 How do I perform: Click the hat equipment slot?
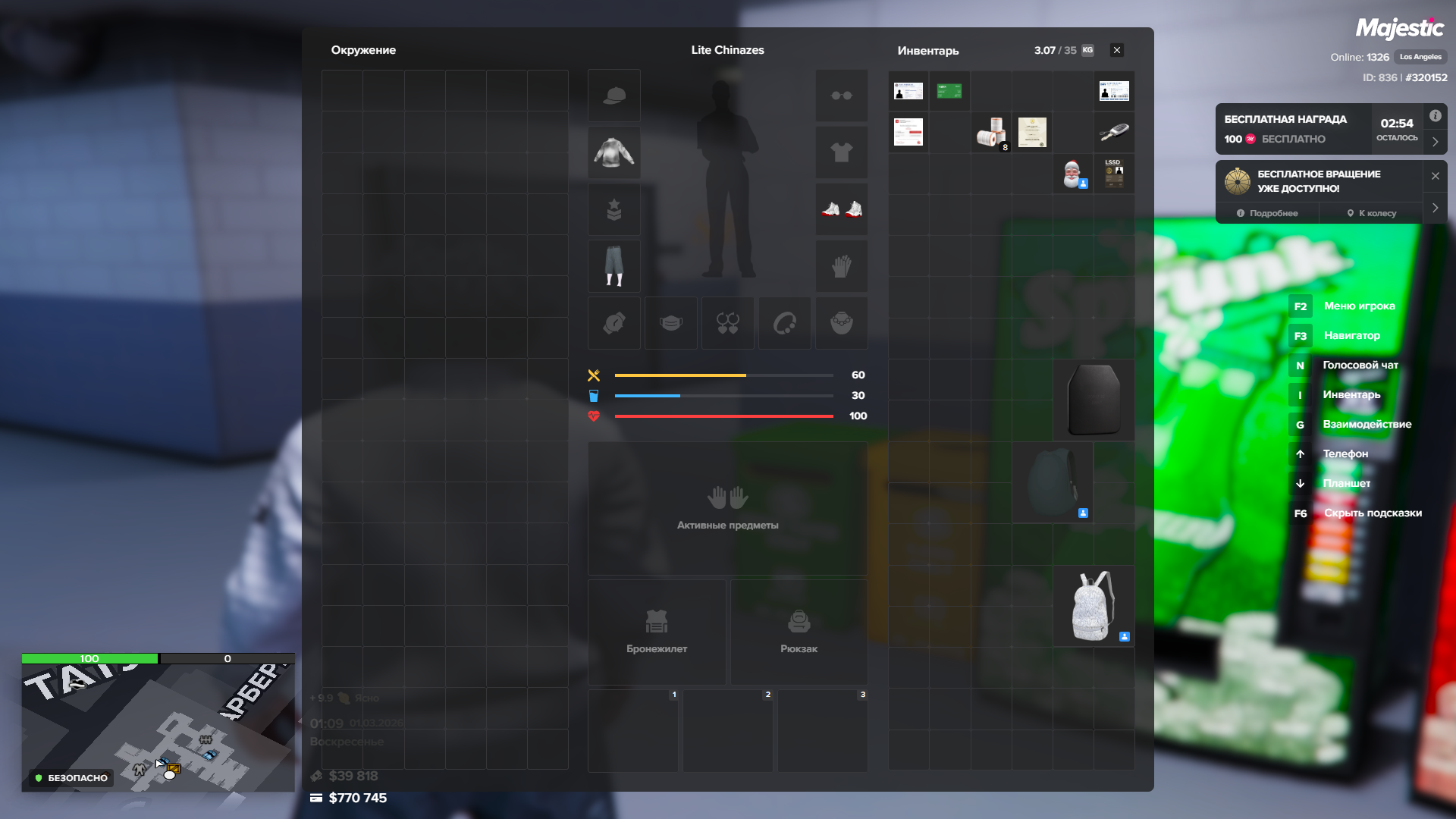pos(613,96)
